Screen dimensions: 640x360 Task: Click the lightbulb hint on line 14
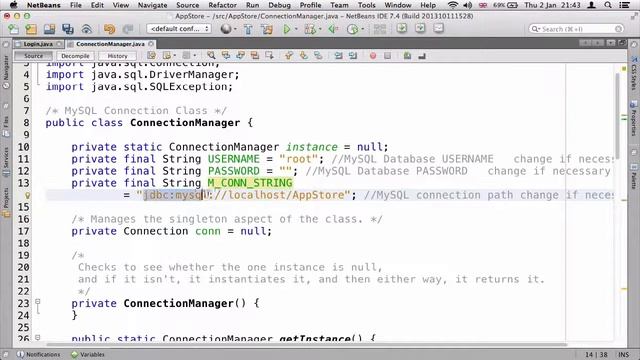click(28, 195)
